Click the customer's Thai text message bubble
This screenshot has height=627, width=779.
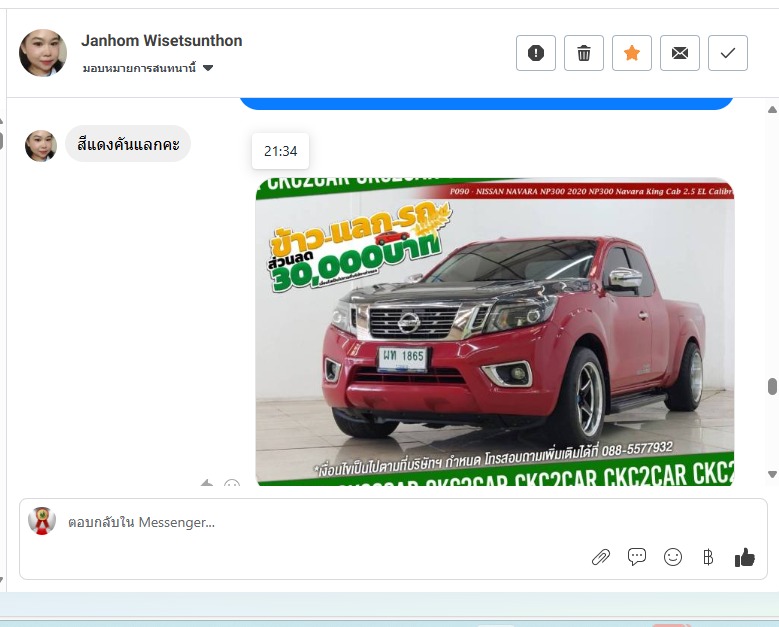[x=128, y=144]
